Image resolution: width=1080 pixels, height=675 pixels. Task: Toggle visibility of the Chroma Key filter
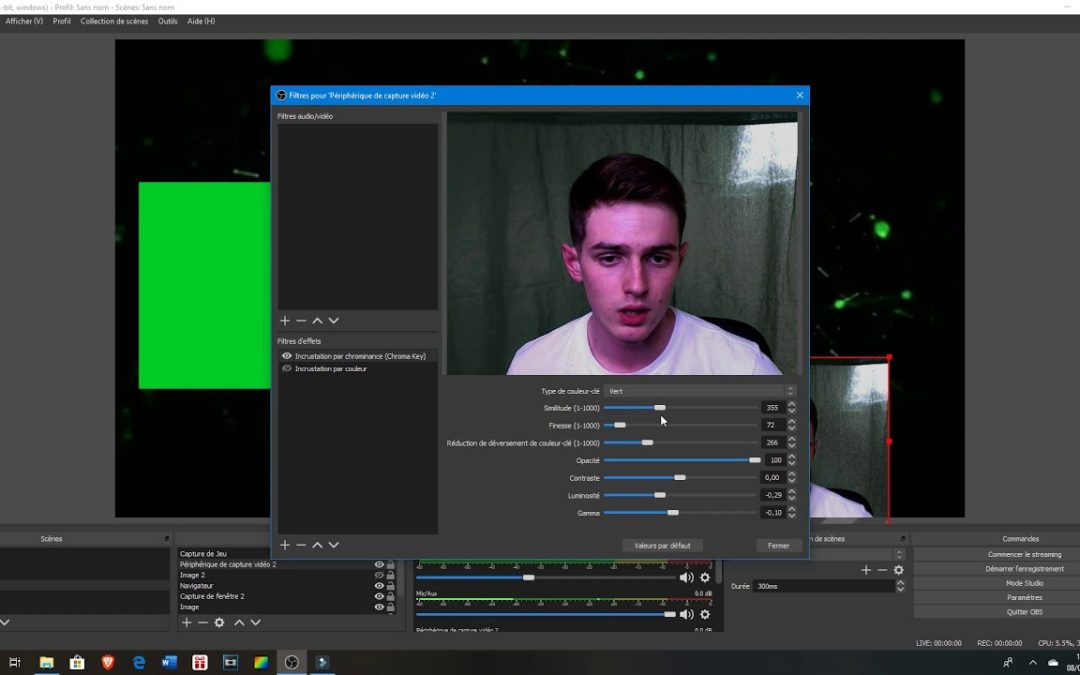click(287, 356)
